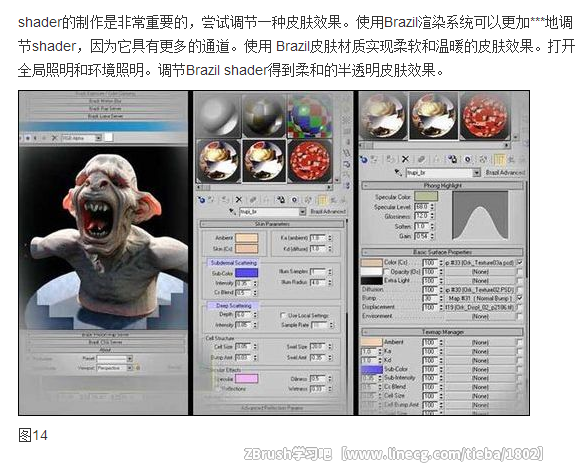Check Texmap Manager Ambient enable checkbox

click(x=519, y=342)
